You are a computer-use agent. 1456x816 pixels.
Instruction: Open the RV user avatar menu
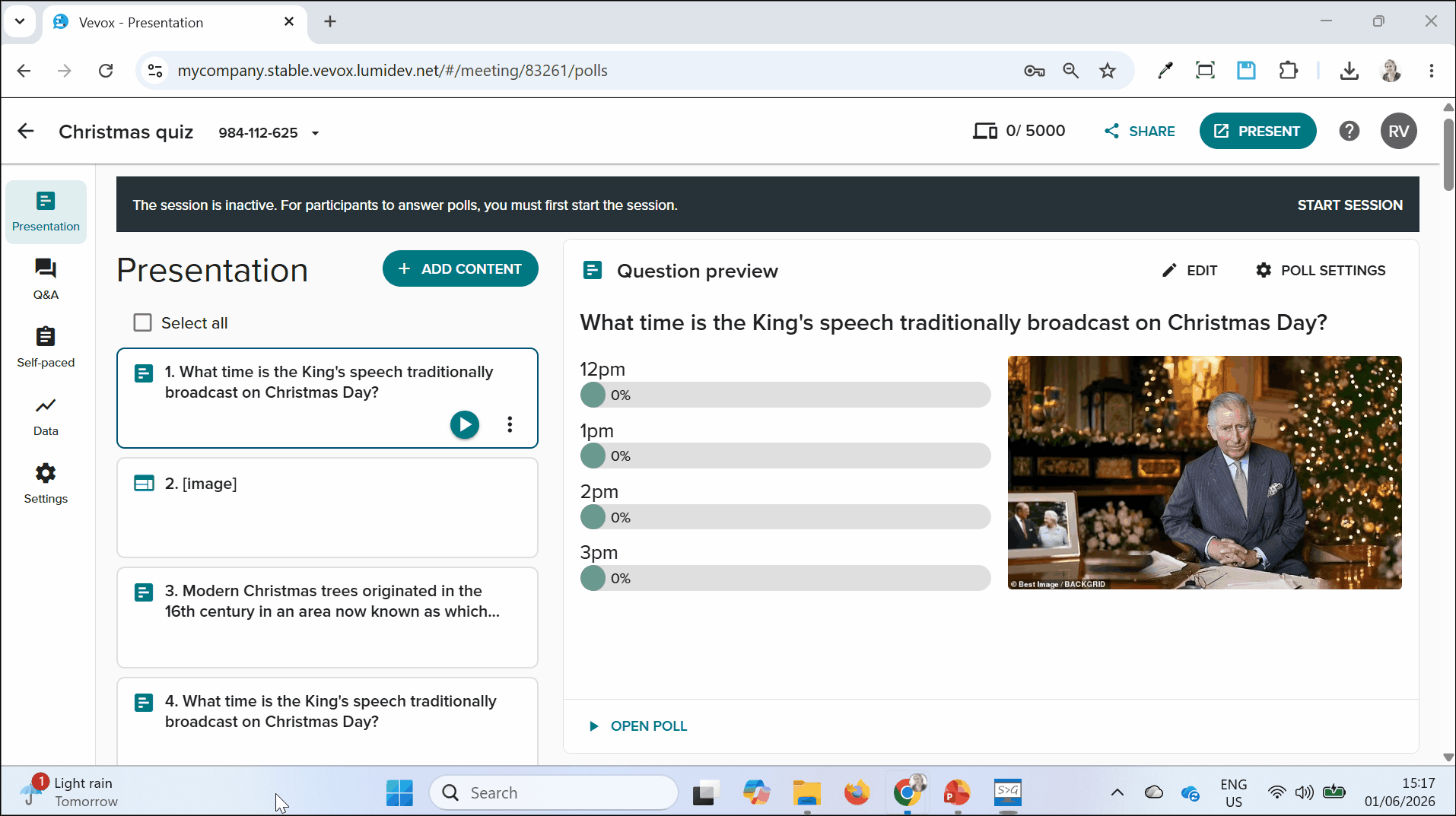pyautogui.click(x=1398, y=131)
